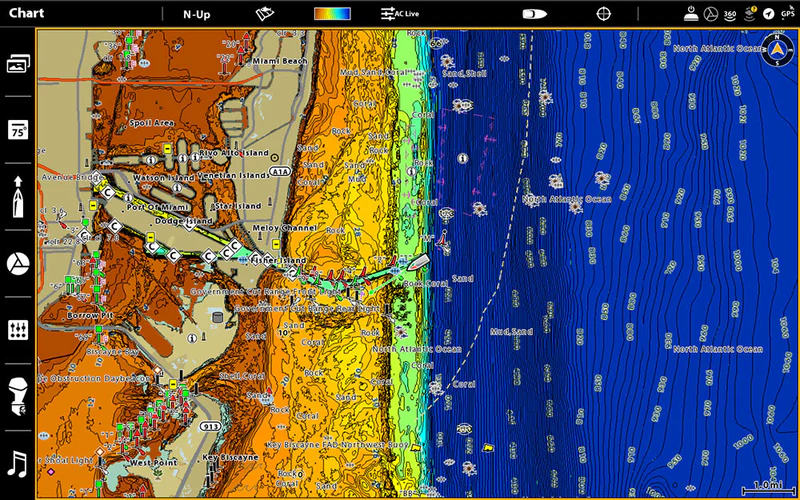The image size is (800, 500).
Task: Click the boat-shaped icon in top bar
Action: click(535, 14)
